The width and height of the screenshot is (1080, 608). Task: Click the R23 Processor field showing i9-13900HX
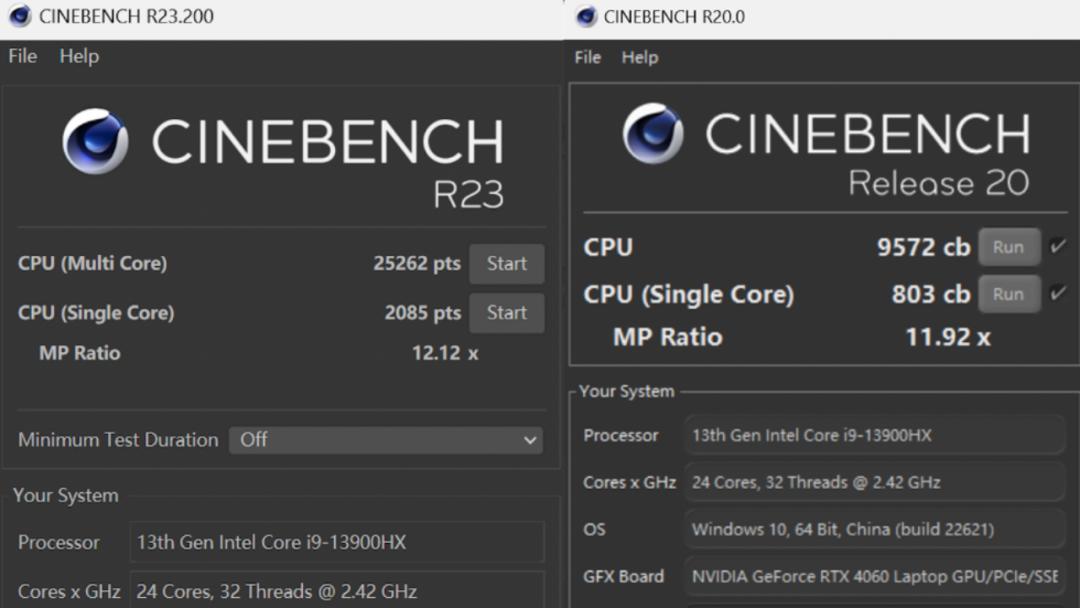click(x=337, y=542)
